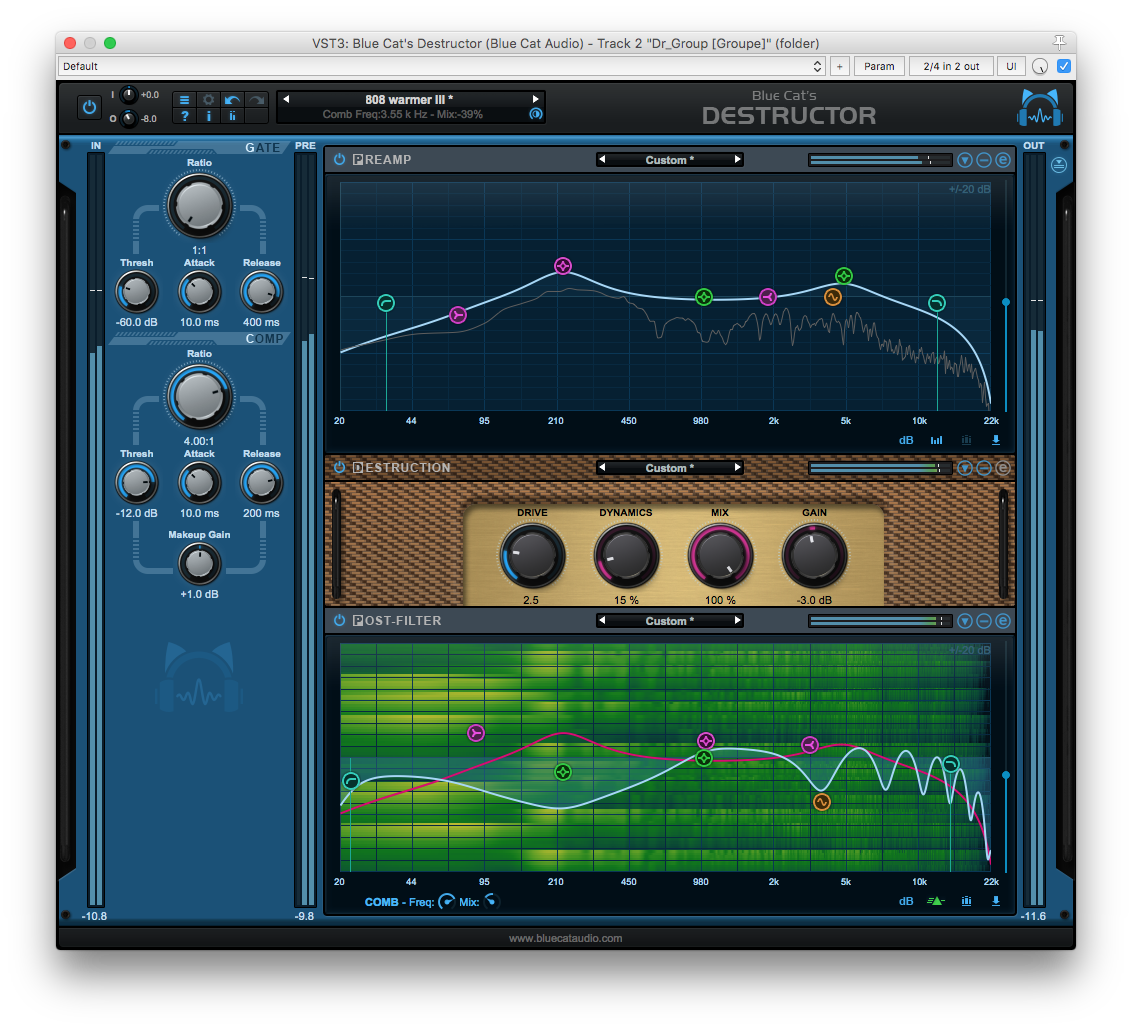
Task: Click the dB scale icon in Post-Filter section
Action: point(906,901)
